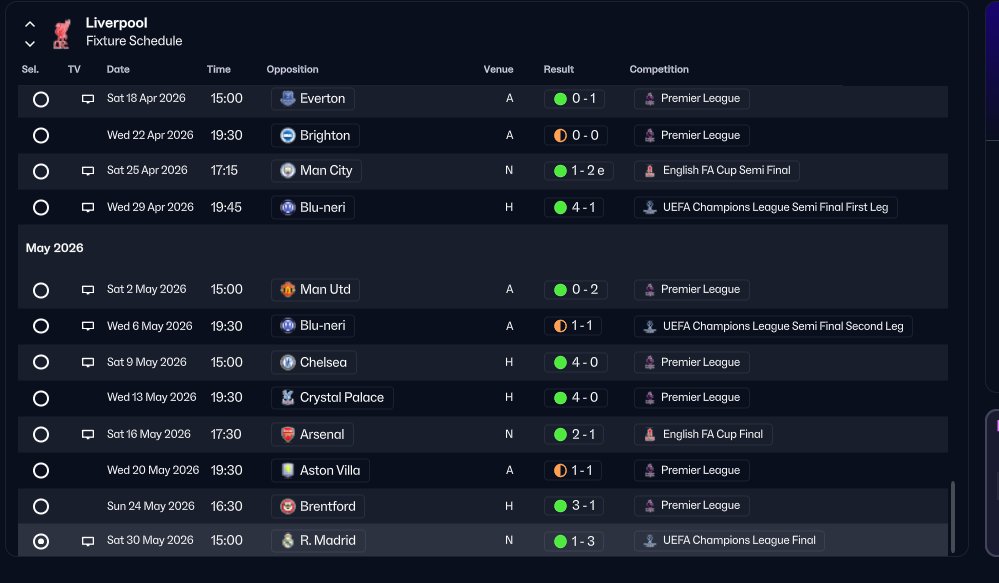999x583 pixels.
Task: Select the Chelsea fixture radio button
Action: 41,363
